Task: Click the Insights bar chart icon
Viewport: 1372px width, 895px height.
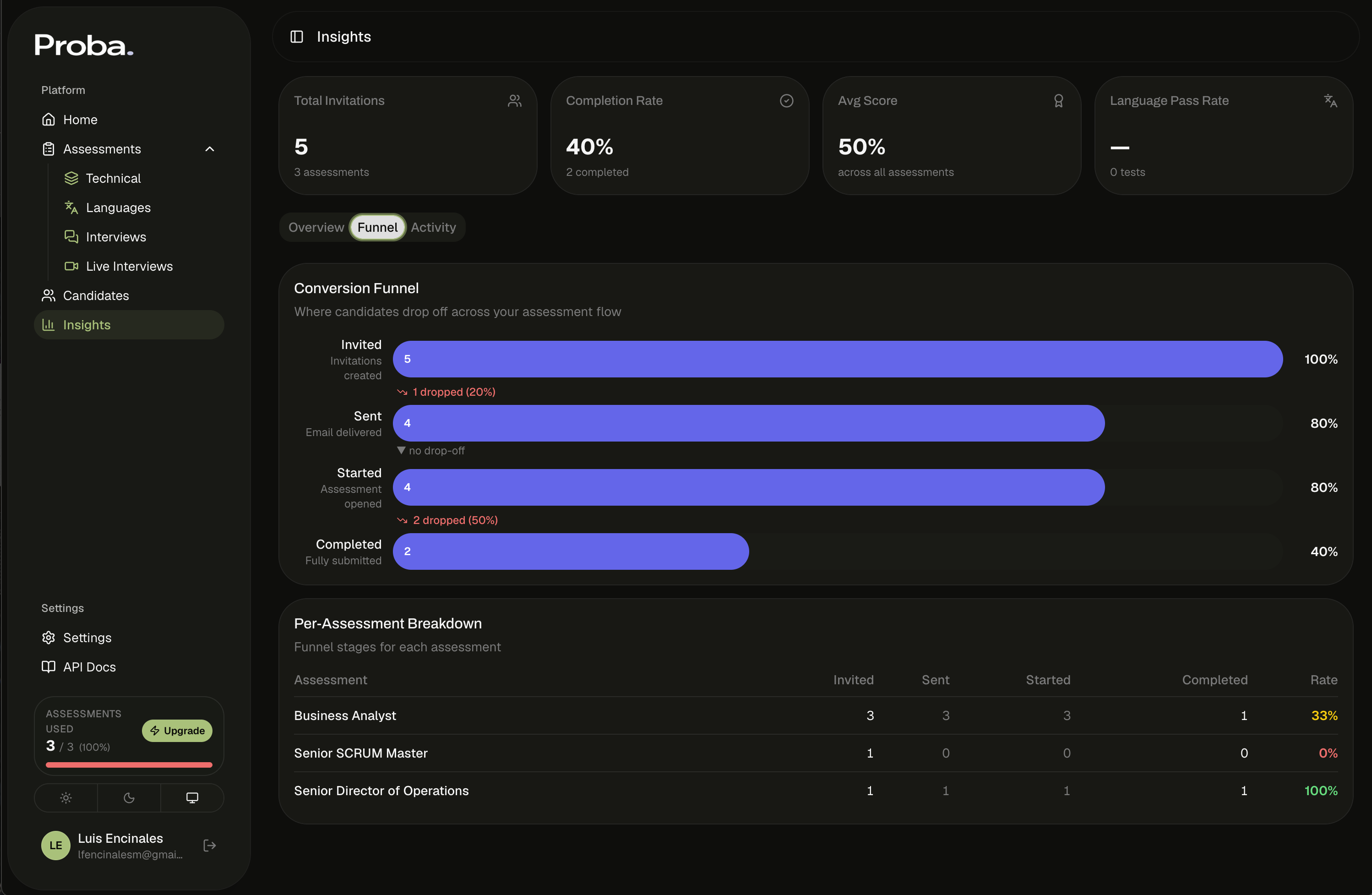Action: click(x=49, y=325)
